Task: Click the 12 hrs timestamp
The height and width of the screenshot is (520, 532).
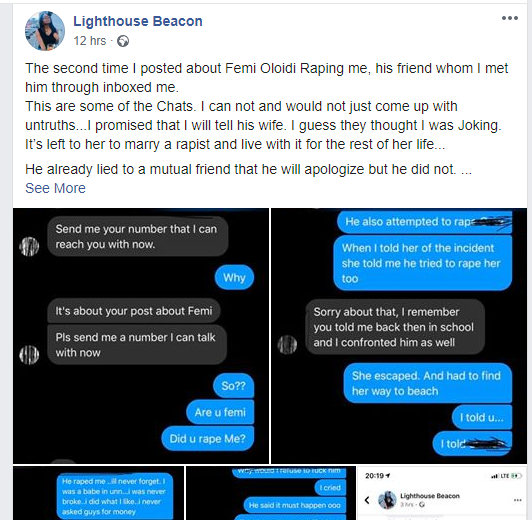Action: pyautogui.click(x=90, y=41)
